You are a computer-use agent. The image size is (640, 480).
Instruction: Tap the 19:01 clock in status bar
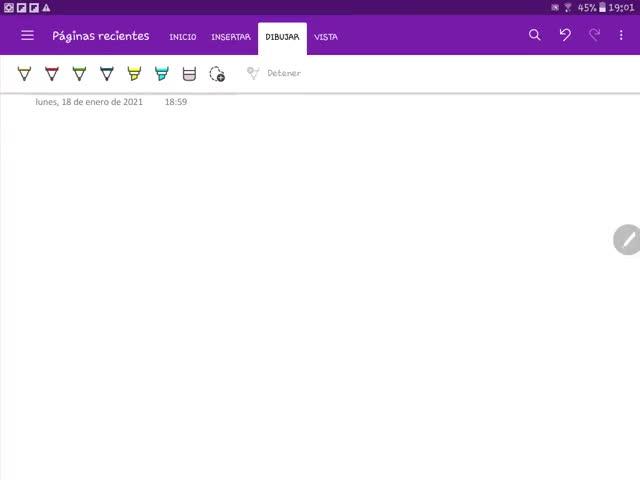pos(622,8)
